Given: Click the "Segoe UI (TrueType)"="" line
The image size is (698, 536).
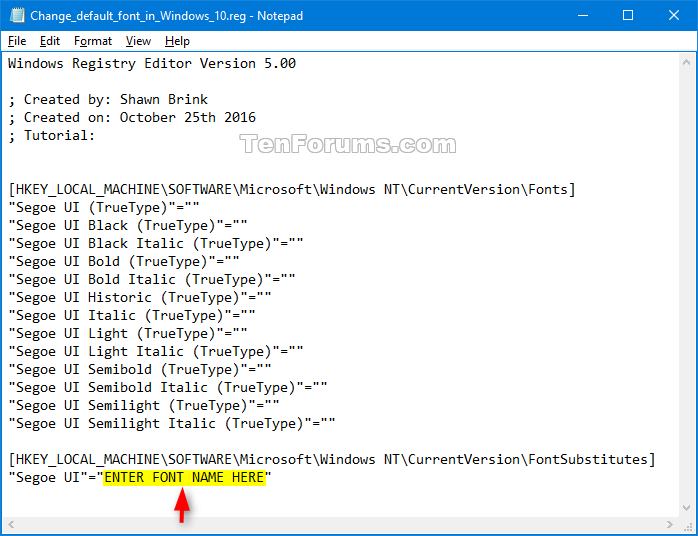Looking at the screenshot, I should tap(104, 208).
